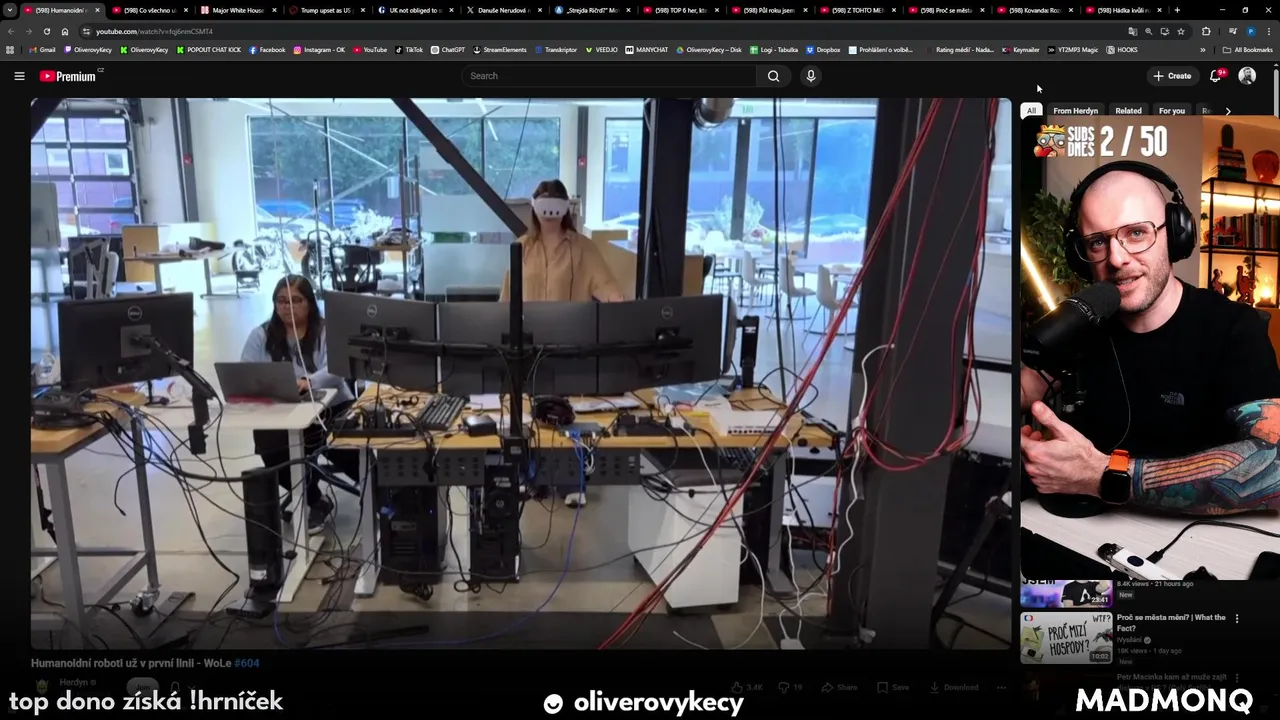Open the Instagram - OK bookmark
1280x720 pixels.
(x=319, y=49)
